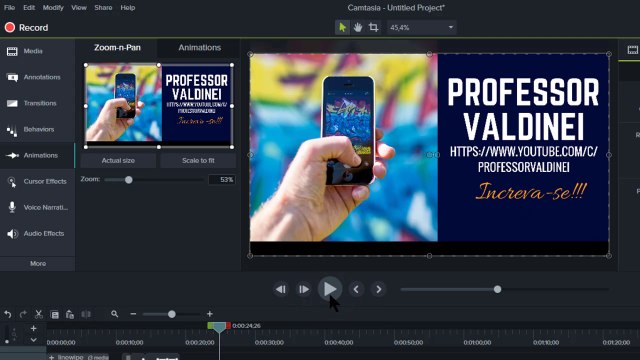Step forward one frame in playback
Image resolution: width=640 pixels, height=360 pixels.
(x=304, y=289)
